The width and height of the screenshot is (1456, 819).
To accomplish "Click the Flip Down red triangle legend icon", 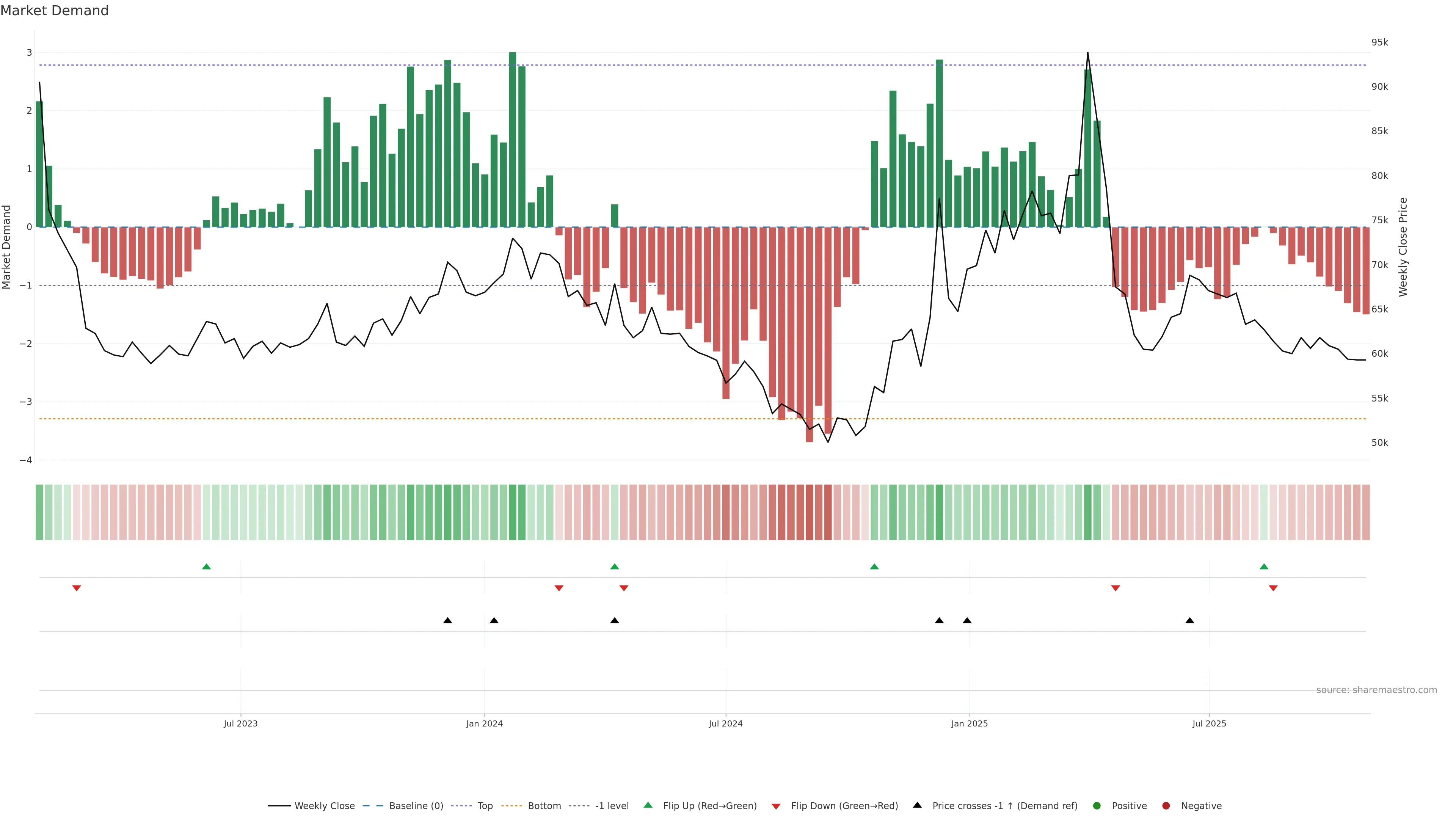I will tap(776, 806).
